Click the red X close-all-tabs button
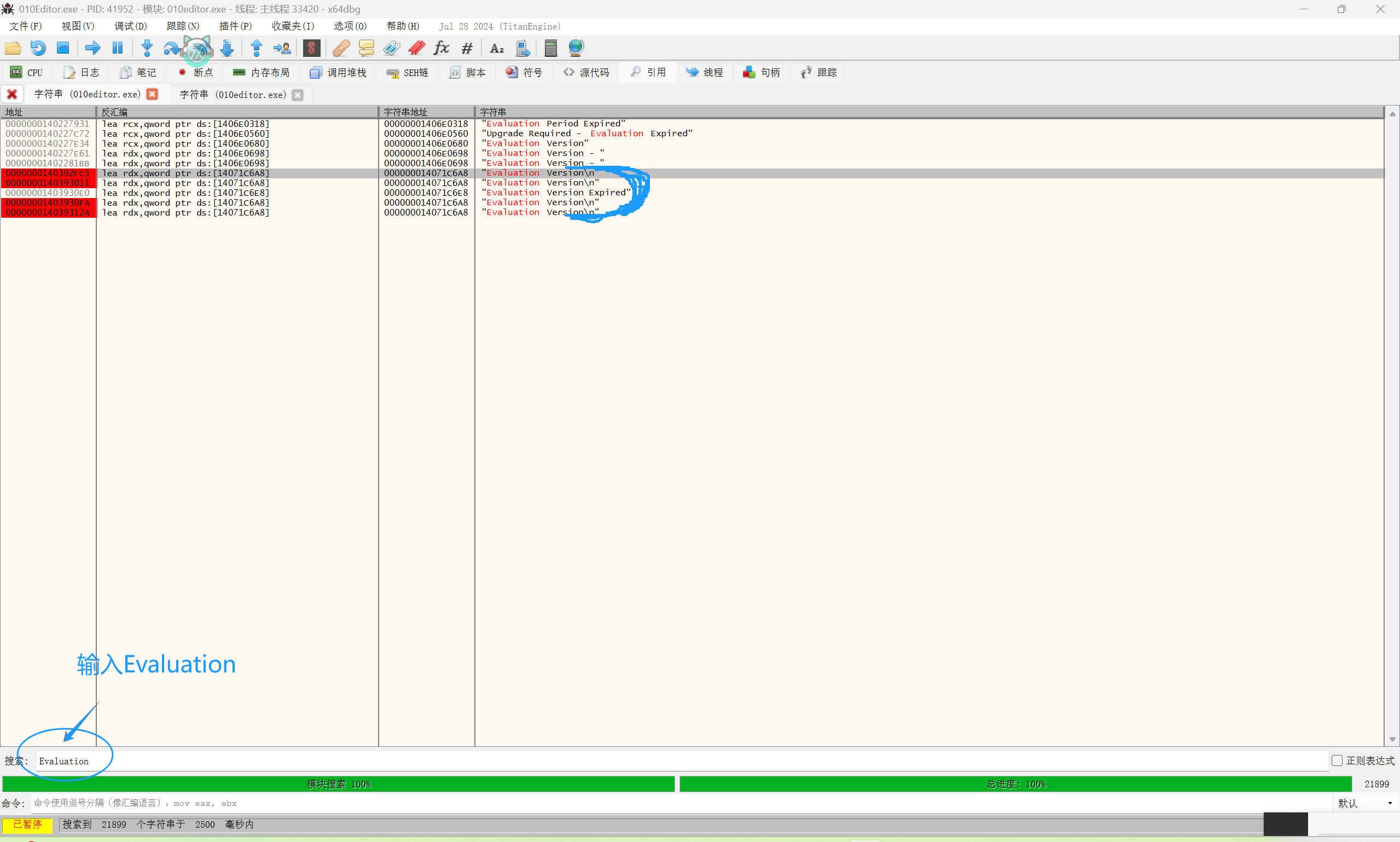 coord(12,94)
